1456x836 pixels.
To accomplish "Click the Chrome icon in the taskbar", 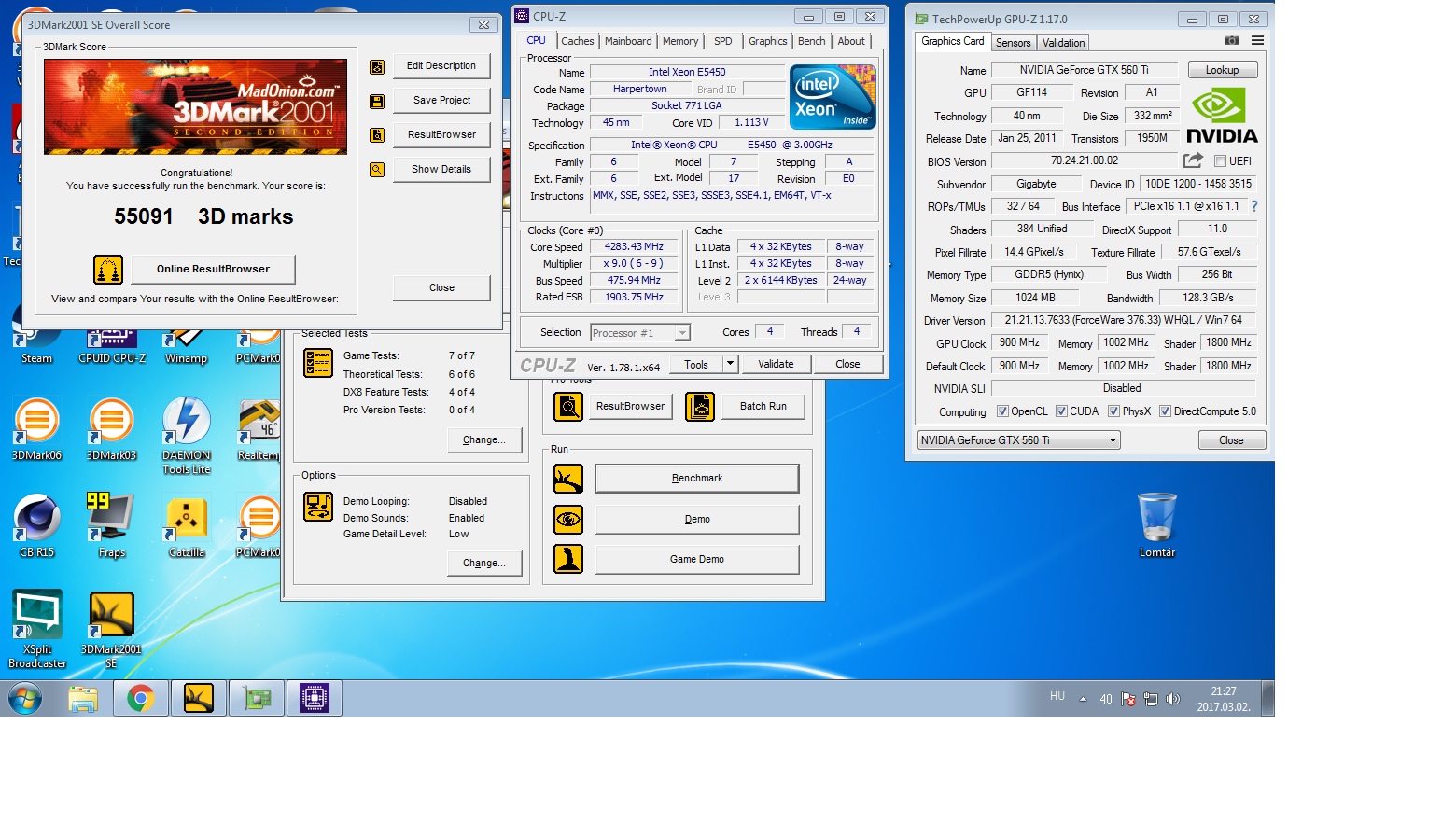I will [141, 698].
